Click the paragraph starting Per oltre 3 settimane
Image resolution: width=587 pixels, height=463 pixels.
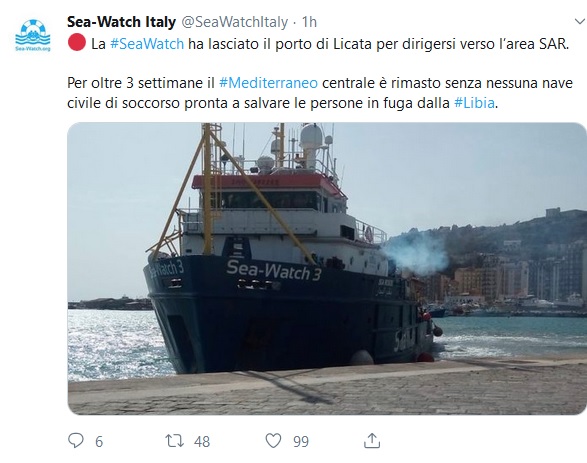320,93
